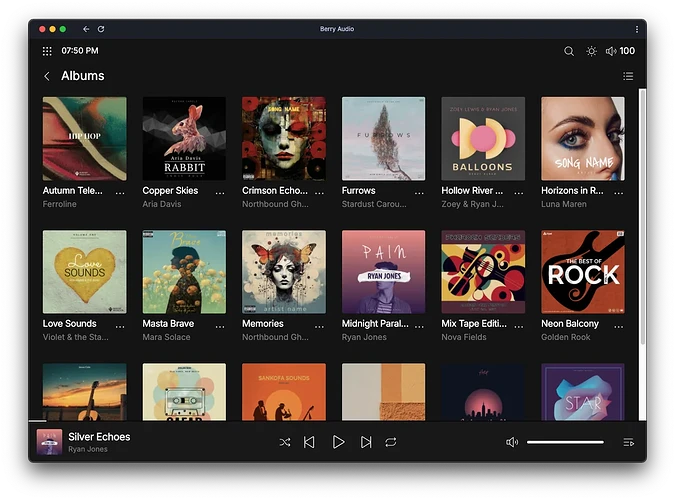The height and width of the screenshot is (500, 675).
Task: Open more options for Hollow River album
Action: pos(519,193)
